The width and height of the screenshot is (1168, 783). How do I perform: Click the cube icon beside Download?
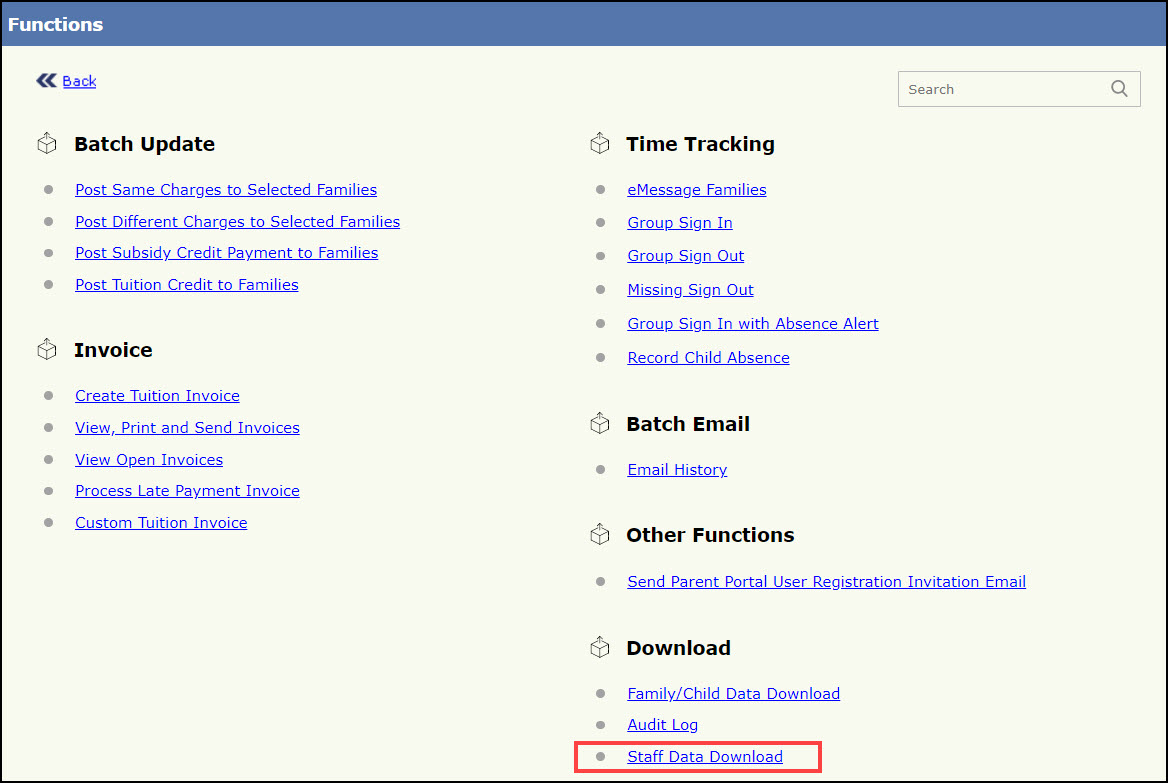[x=599, y=648]
